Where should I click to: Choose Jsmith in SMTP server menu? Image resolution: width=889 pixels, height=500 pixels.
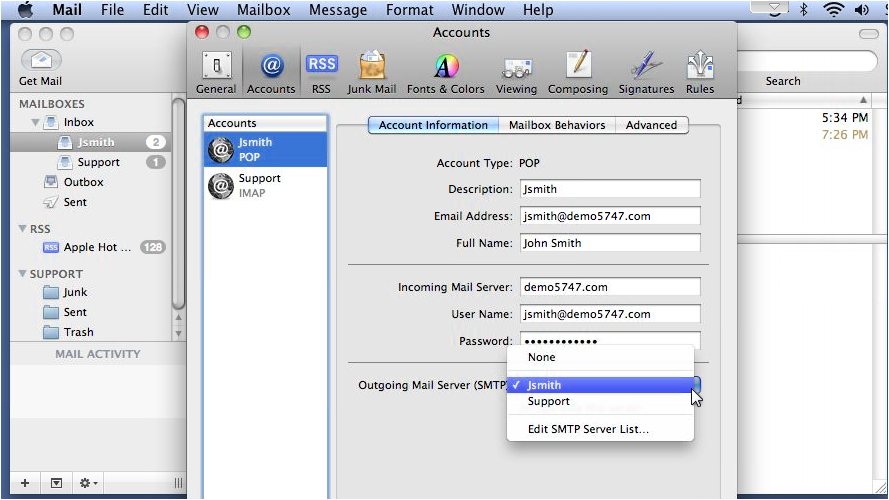pyautogui.click(x=600, y=385)
